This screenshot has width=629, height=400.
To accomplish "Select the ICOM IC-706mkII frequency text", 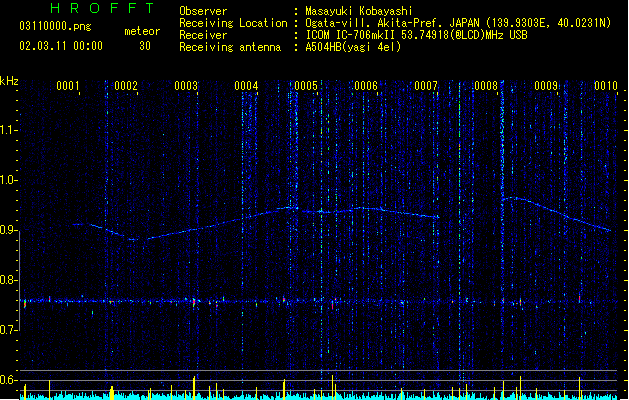I will (416, 35).
